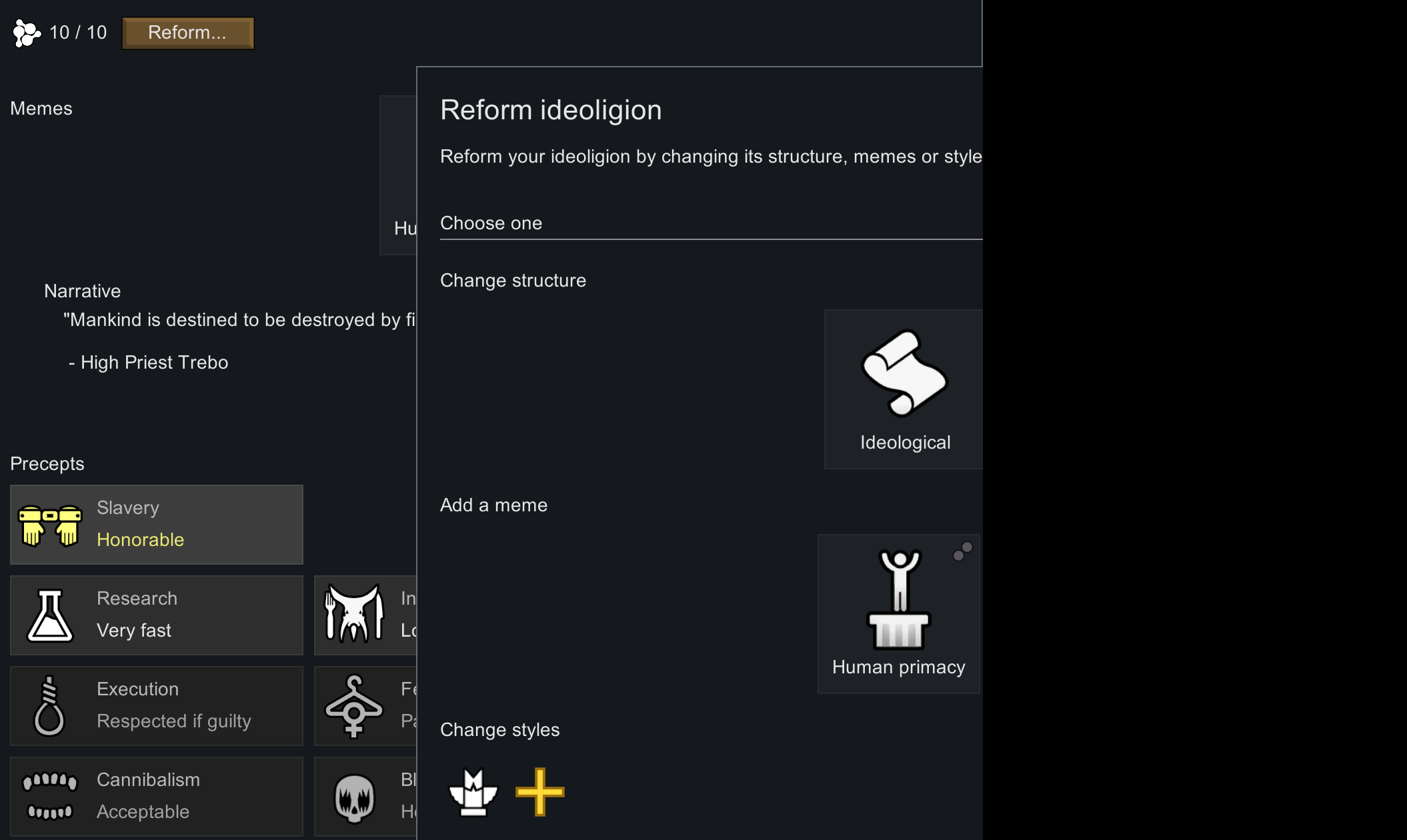The height and width of the screenshot is (840, 1407).
Task: Click the meme impact dots on Human primacy
Action: [x=963, y=551]
